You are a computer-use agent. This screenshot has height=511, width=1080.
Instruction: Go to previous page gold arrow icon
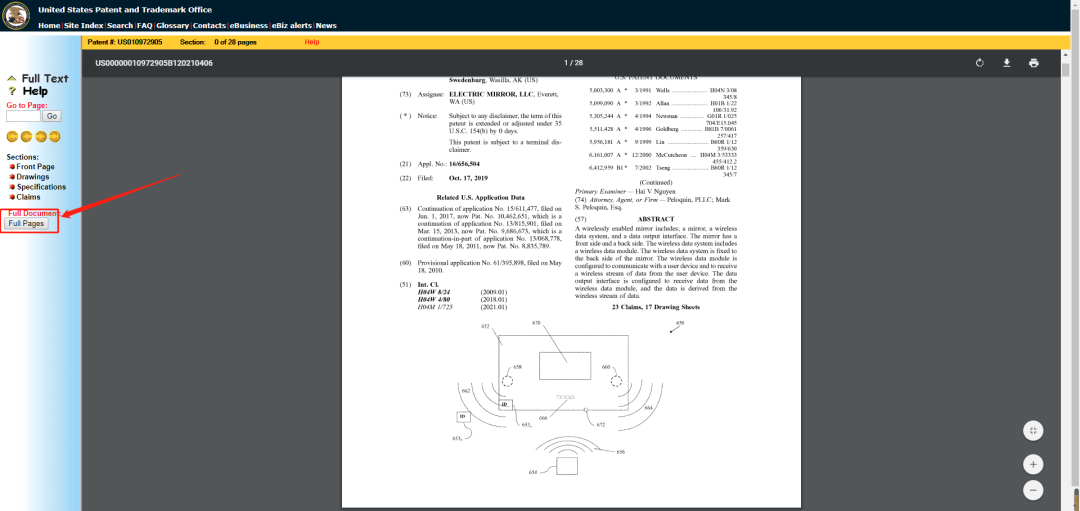(x=26, y=136)
